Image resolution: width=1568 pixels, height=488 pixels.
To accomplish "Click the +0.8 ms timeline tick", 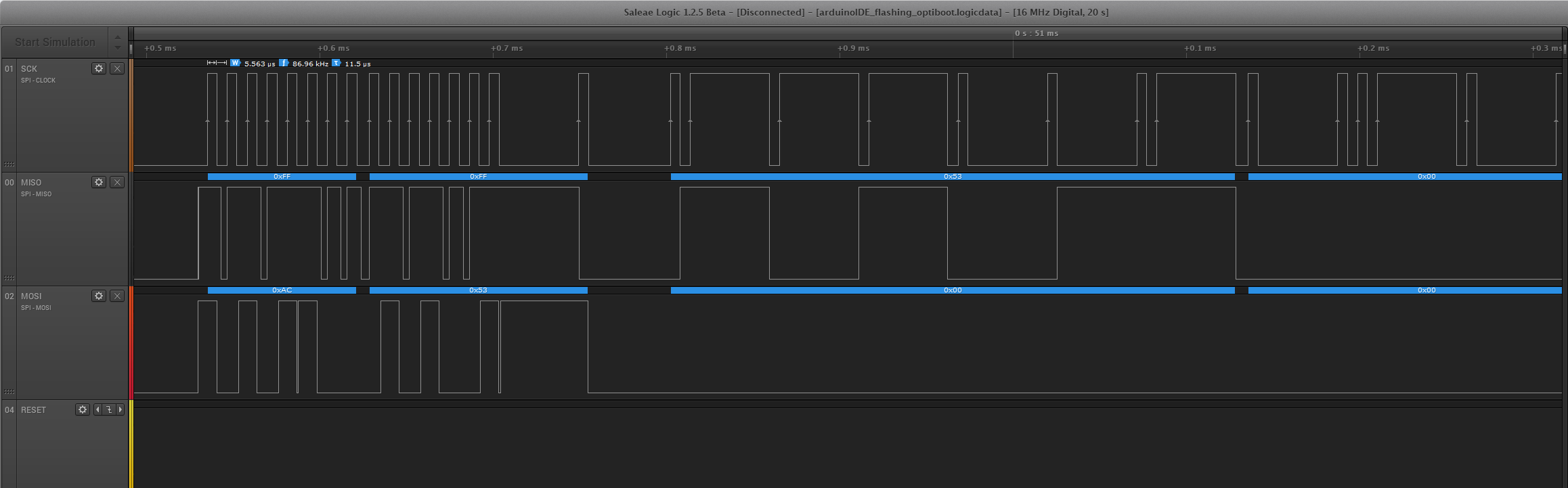I will pyautogui.click(x=680, y=49).
